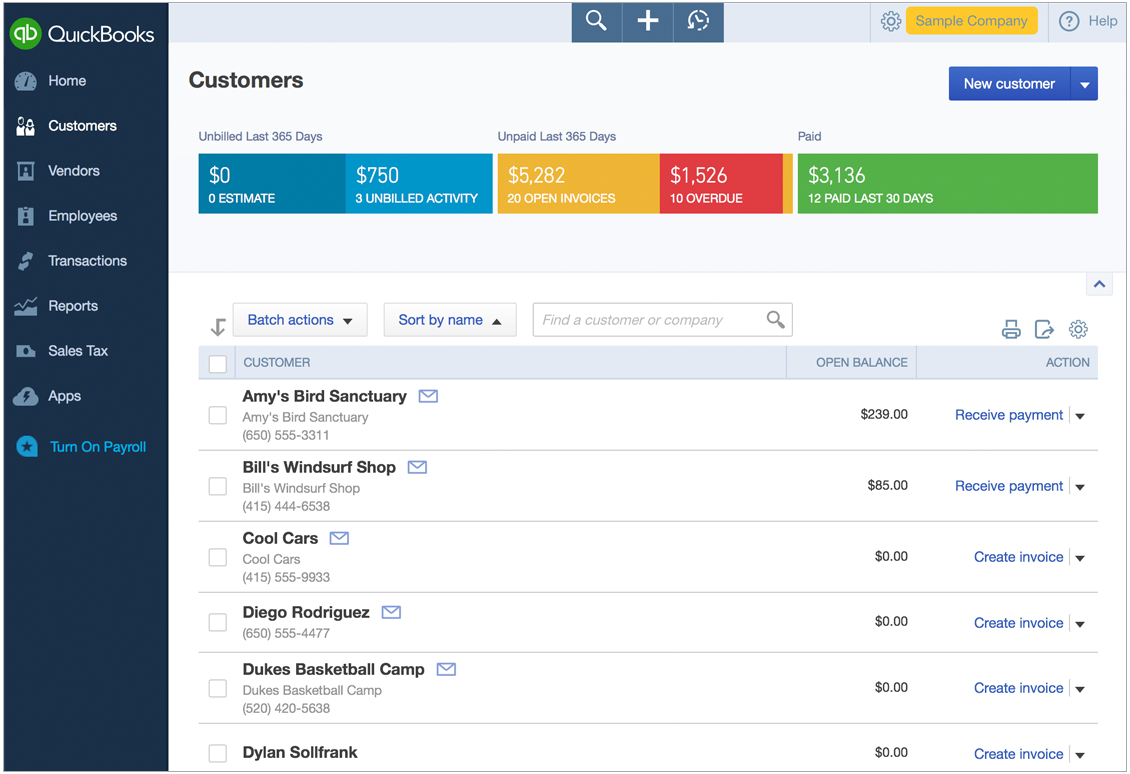The width and height of the screenshot is (1130, 774).
Task: Click the plus Create icon
Action: click(647, 21)
